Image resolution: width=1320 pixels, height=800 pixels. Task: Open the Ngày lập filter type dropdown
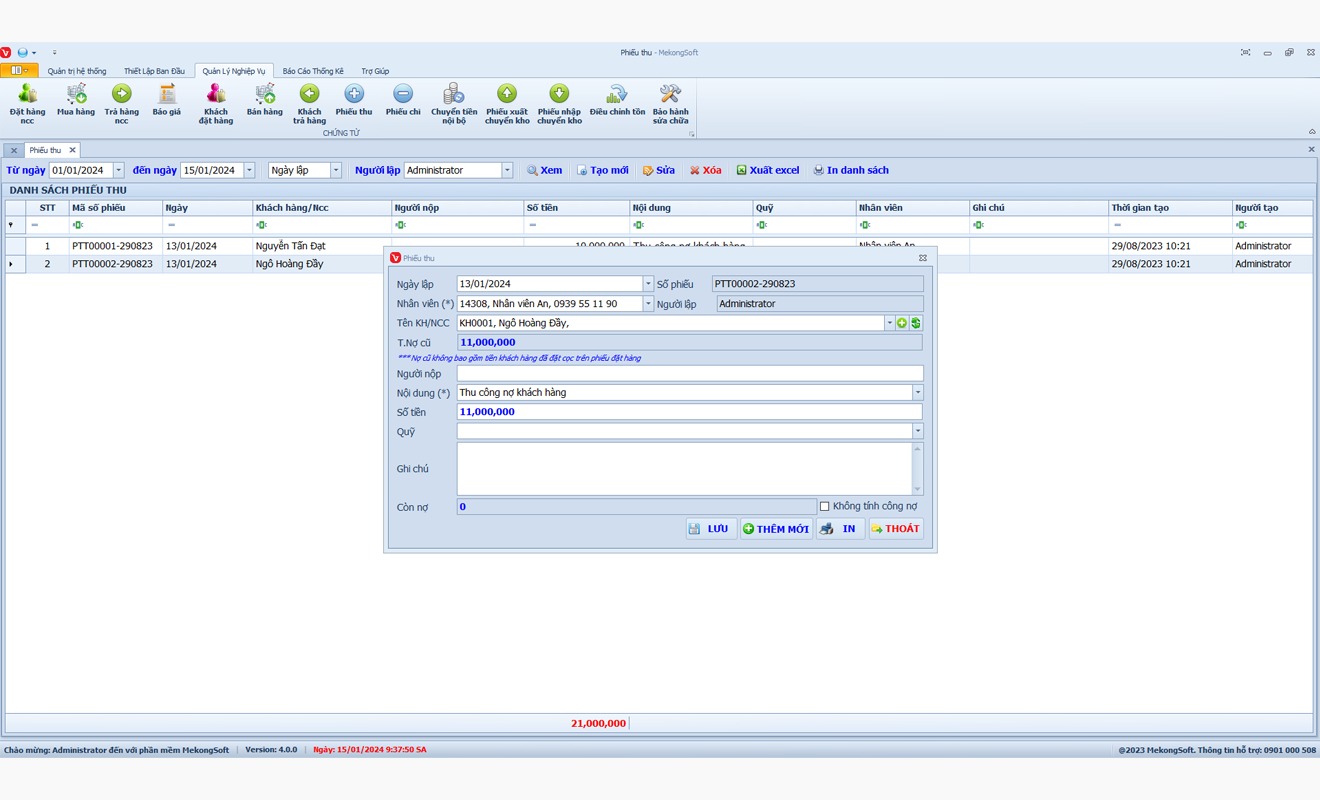(335, 170)
